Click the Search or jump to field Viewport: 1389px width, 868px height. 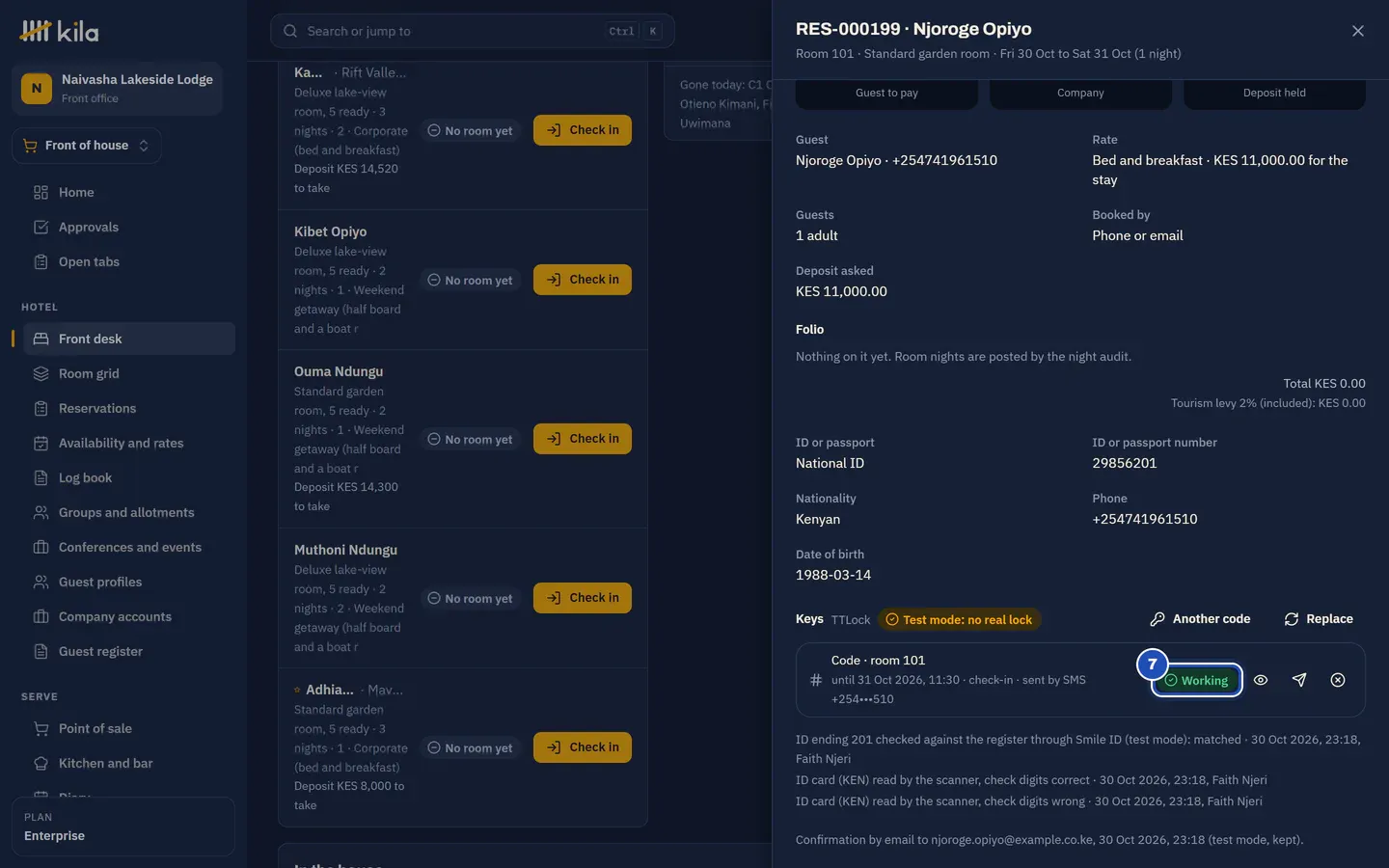click(473, 31)
